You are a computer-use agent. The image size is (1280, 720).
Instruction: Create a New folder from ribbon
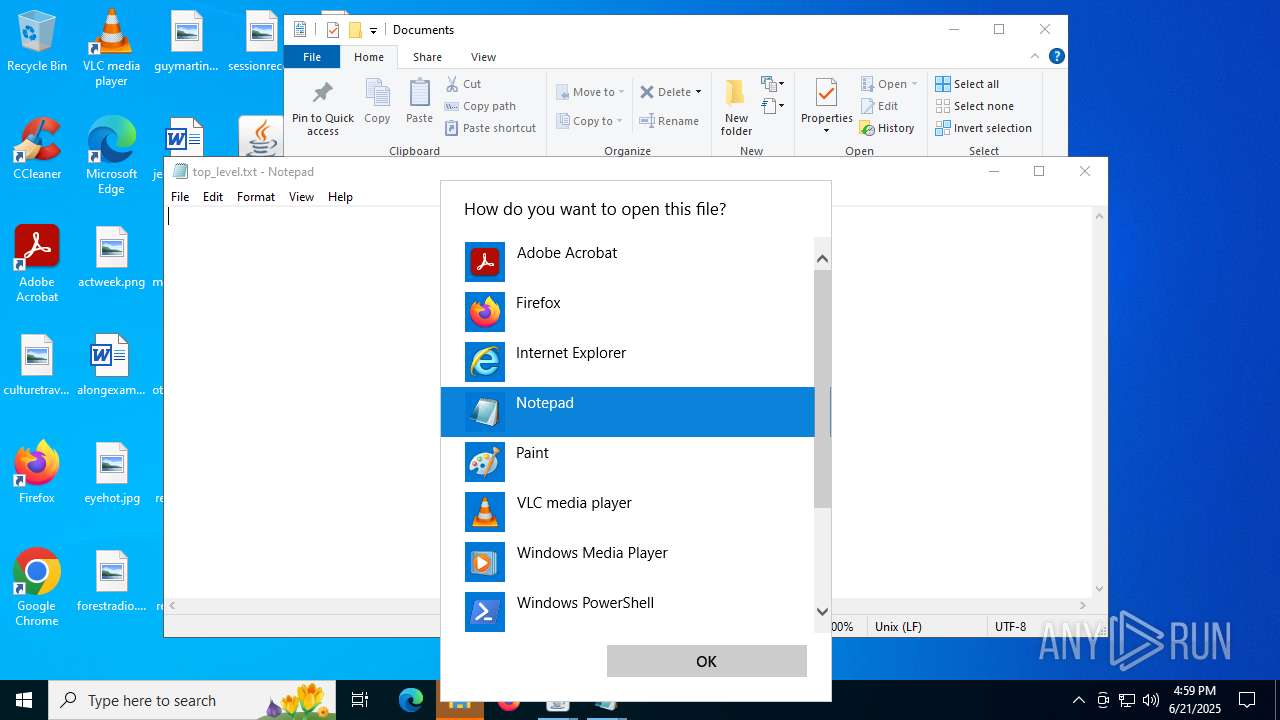[x=736, y=108]
